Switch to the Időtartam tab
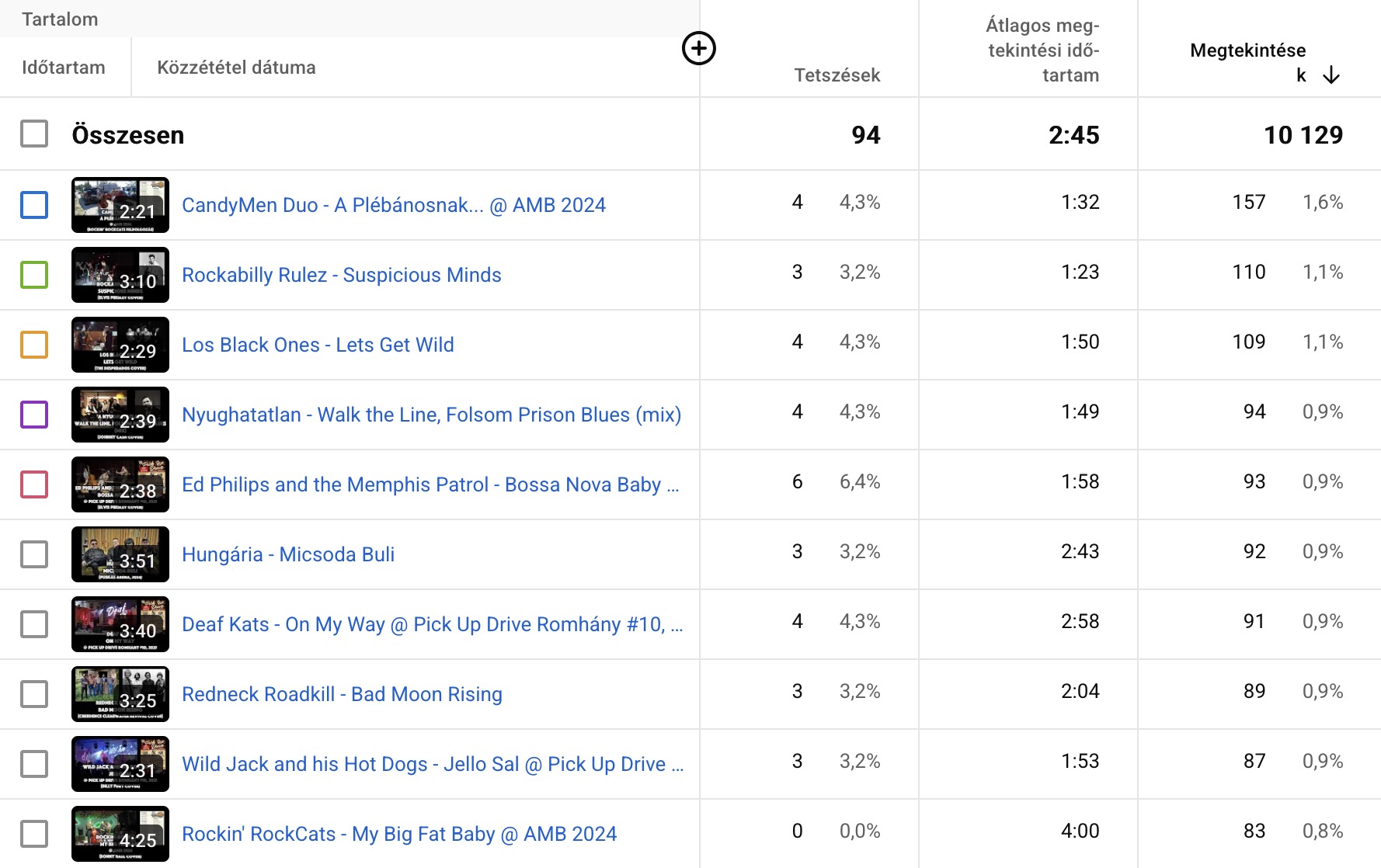This screenshot has width=1381, height=868. coord(64,68)
